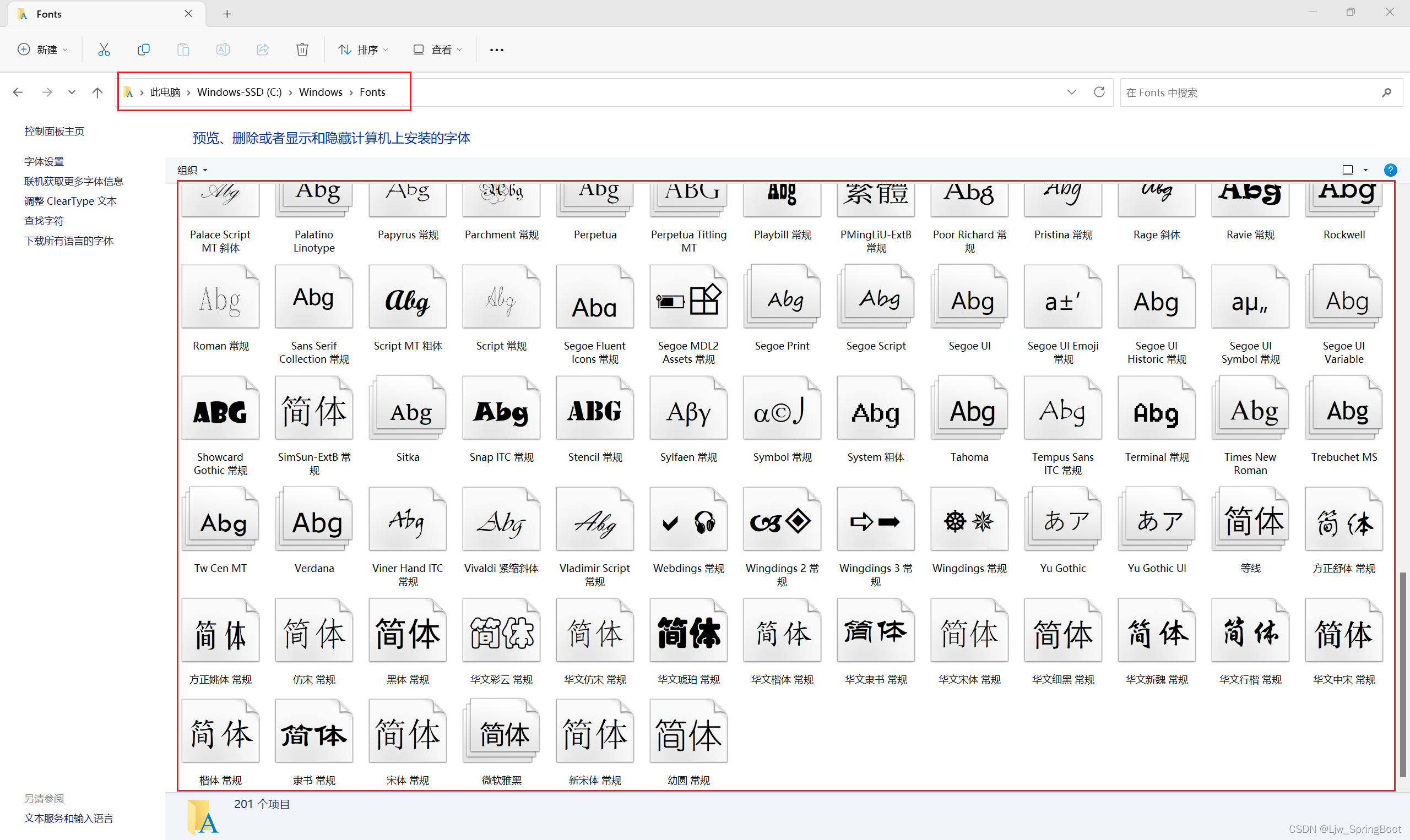
Task: Expand the 排序 dropdown menu
Action: tap(366, 49)
